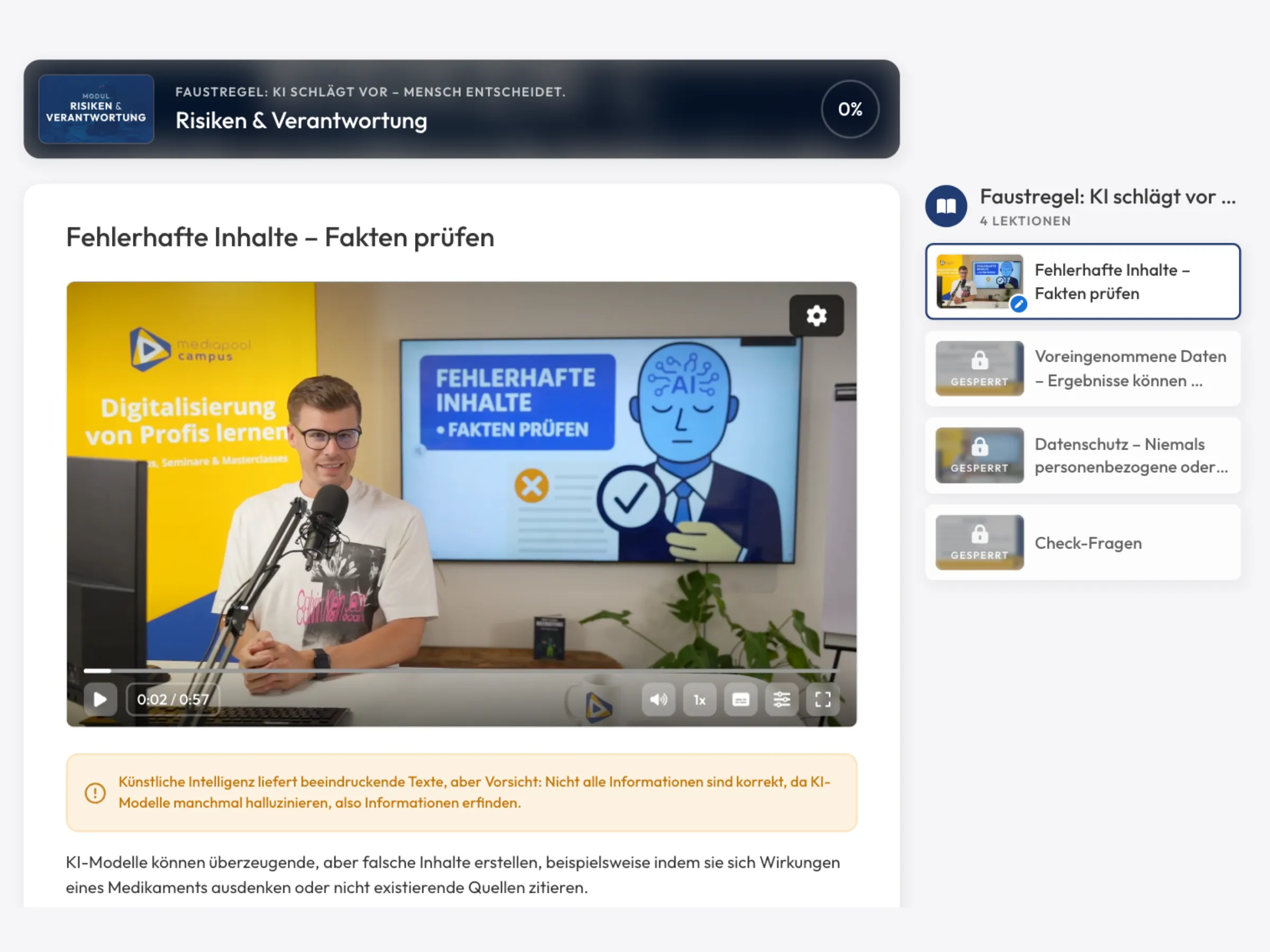Screen dimensions: 1270x952
Task: Enable video subtitles
Action: coord(741,700)
